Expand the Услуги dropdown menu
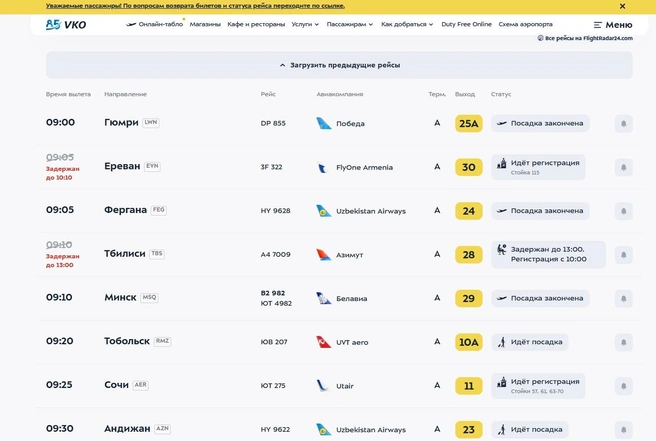656x441 pixels. coord(305,24)
